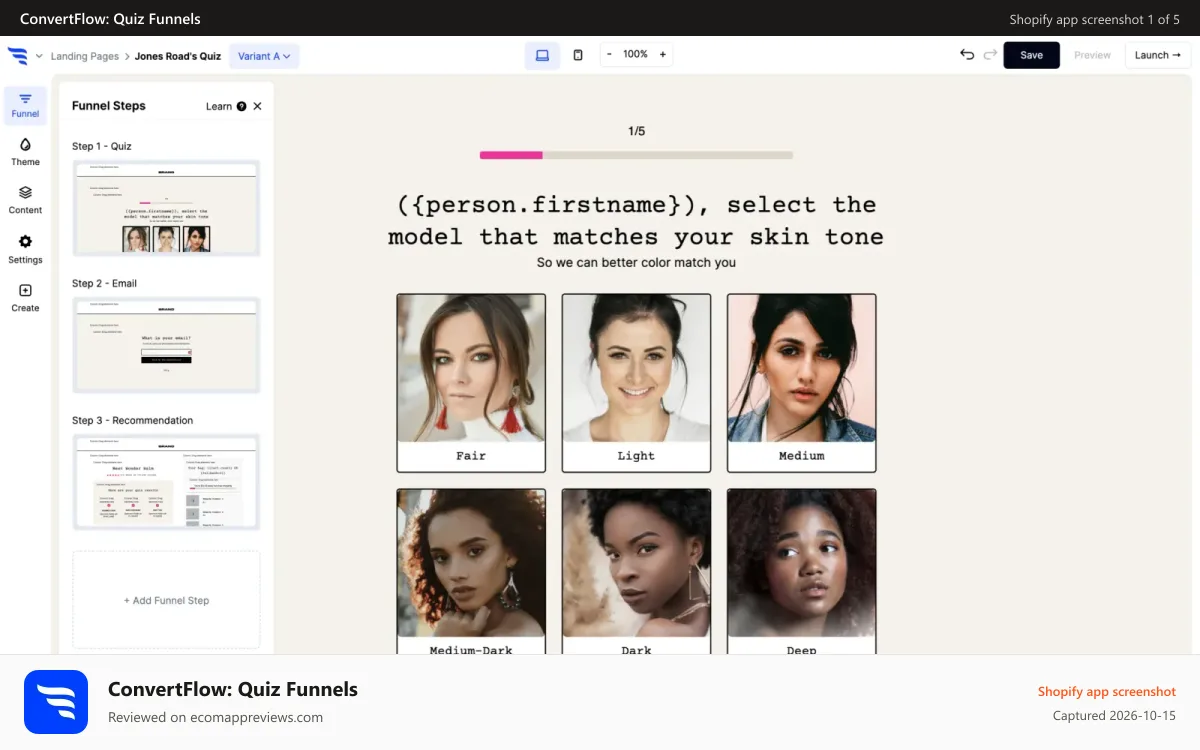The height and width of the screenshot is (750, 1200).
Task: Switch to desktop preview mode
Action: coord(542,55)
